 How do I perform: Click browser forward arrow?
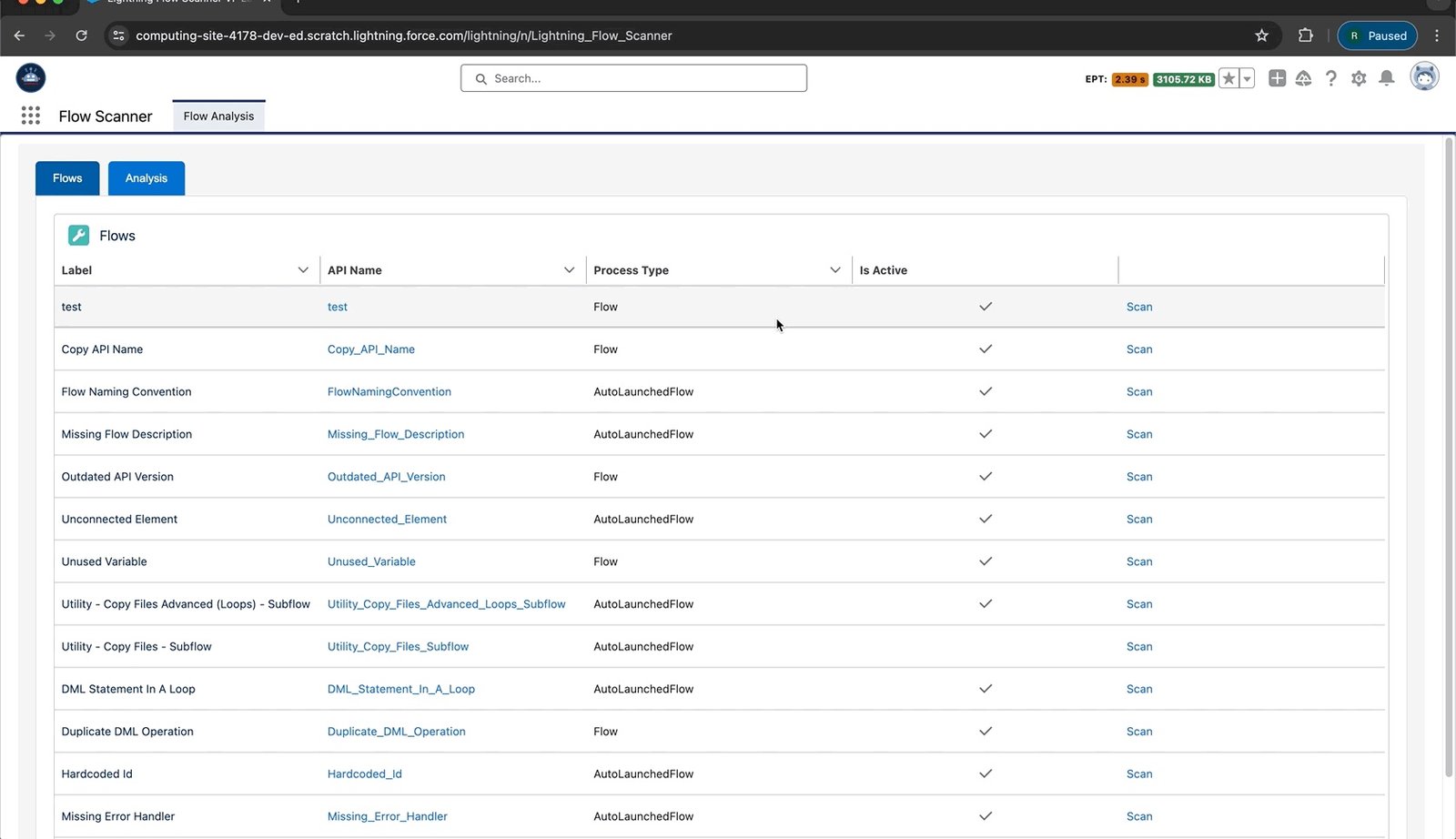(50, 35)
